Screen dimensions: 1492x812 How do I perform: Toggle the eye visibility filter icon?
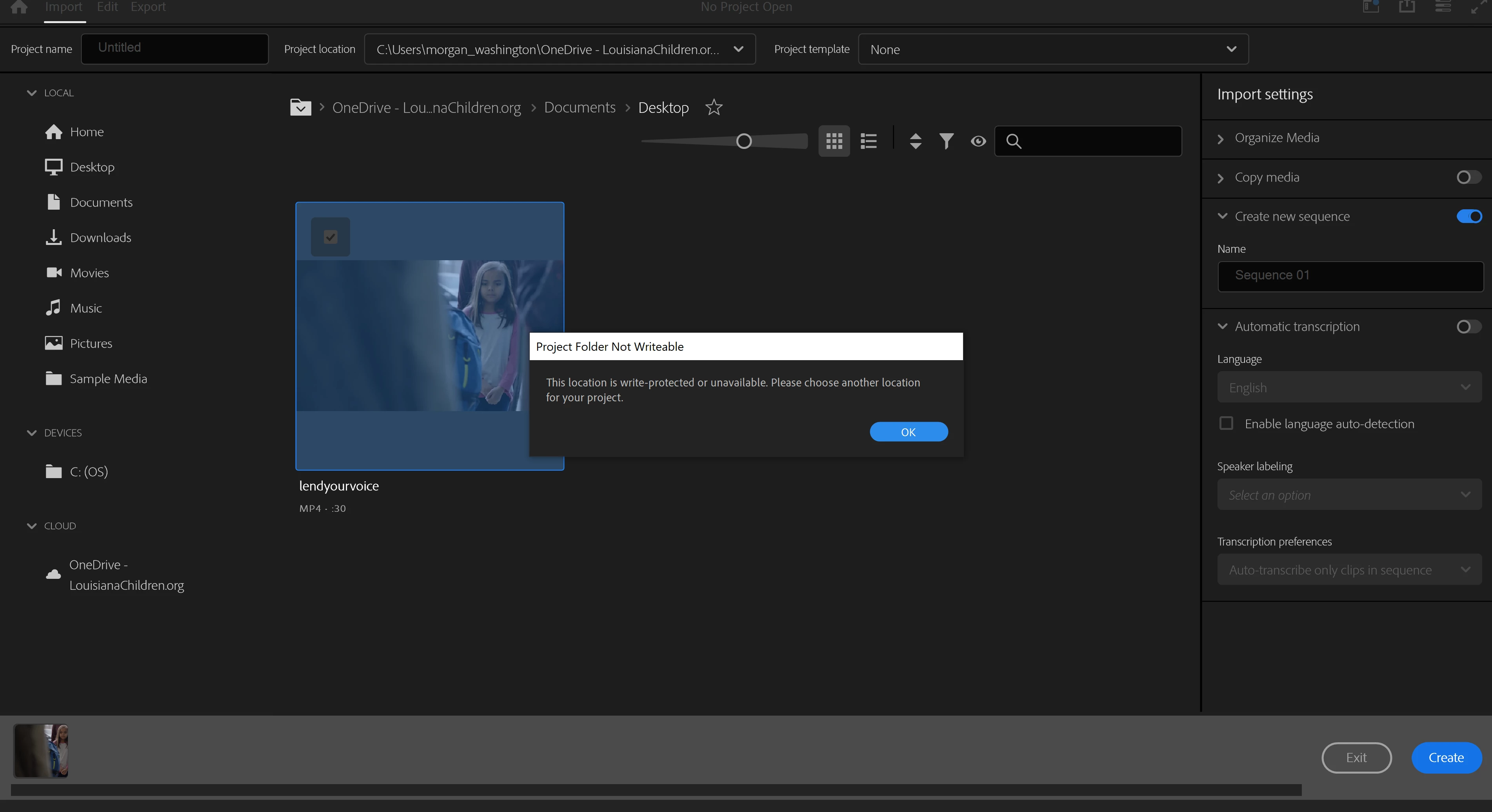point(978,141)
